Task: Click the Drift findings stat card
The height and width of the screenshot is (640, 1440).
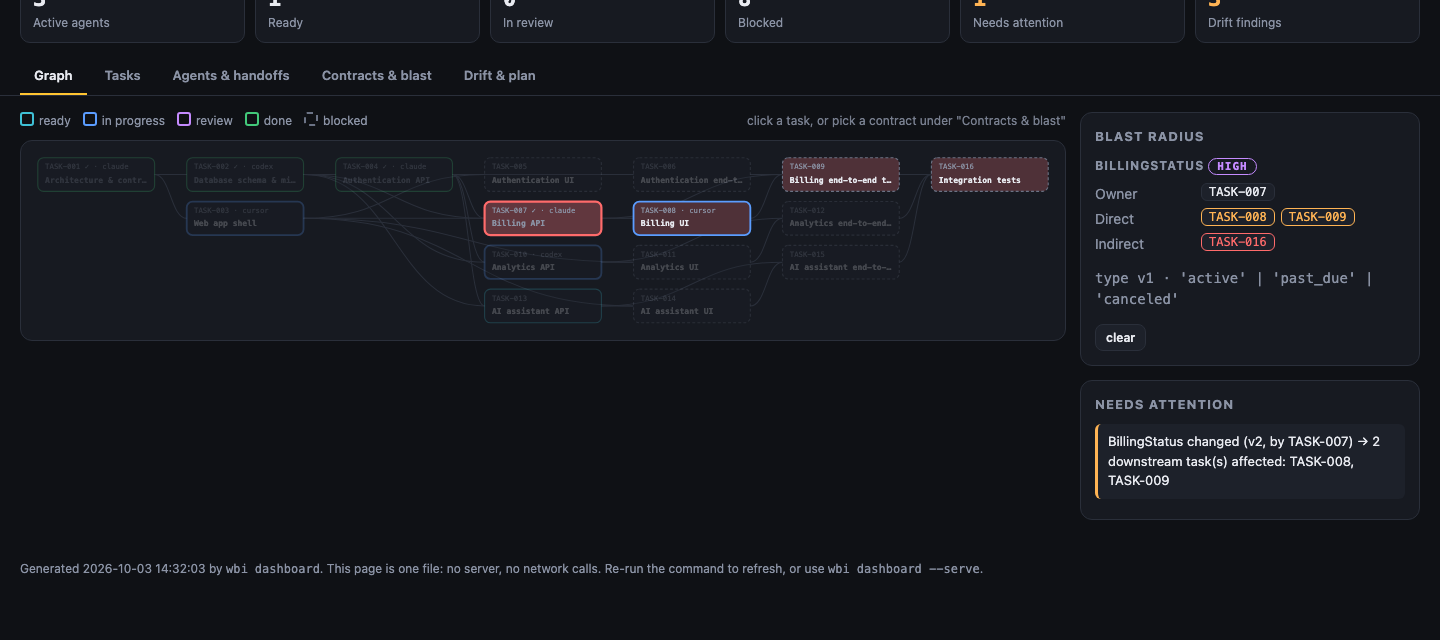Action: click(x=1307, y=21)
